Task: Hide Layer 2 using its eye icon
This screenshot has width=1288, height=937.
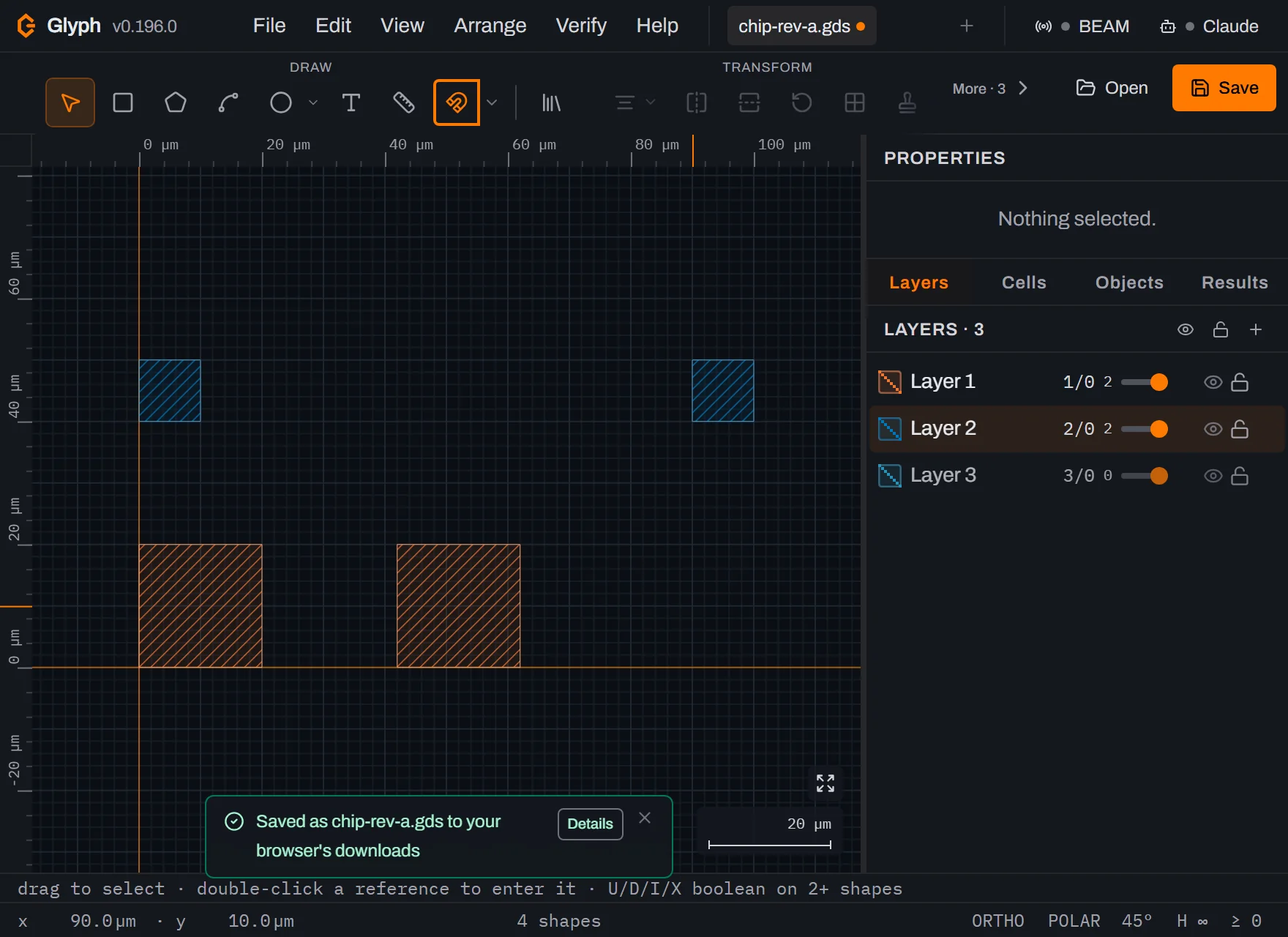Action: tap(1213, 429)
